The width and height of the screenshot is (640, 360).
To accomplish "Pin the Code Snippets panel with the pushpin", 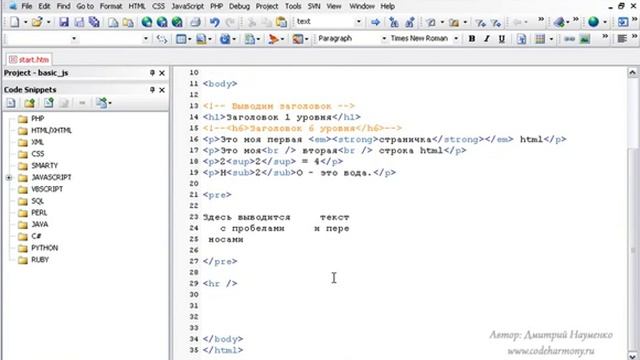I will tap(152, 90).
